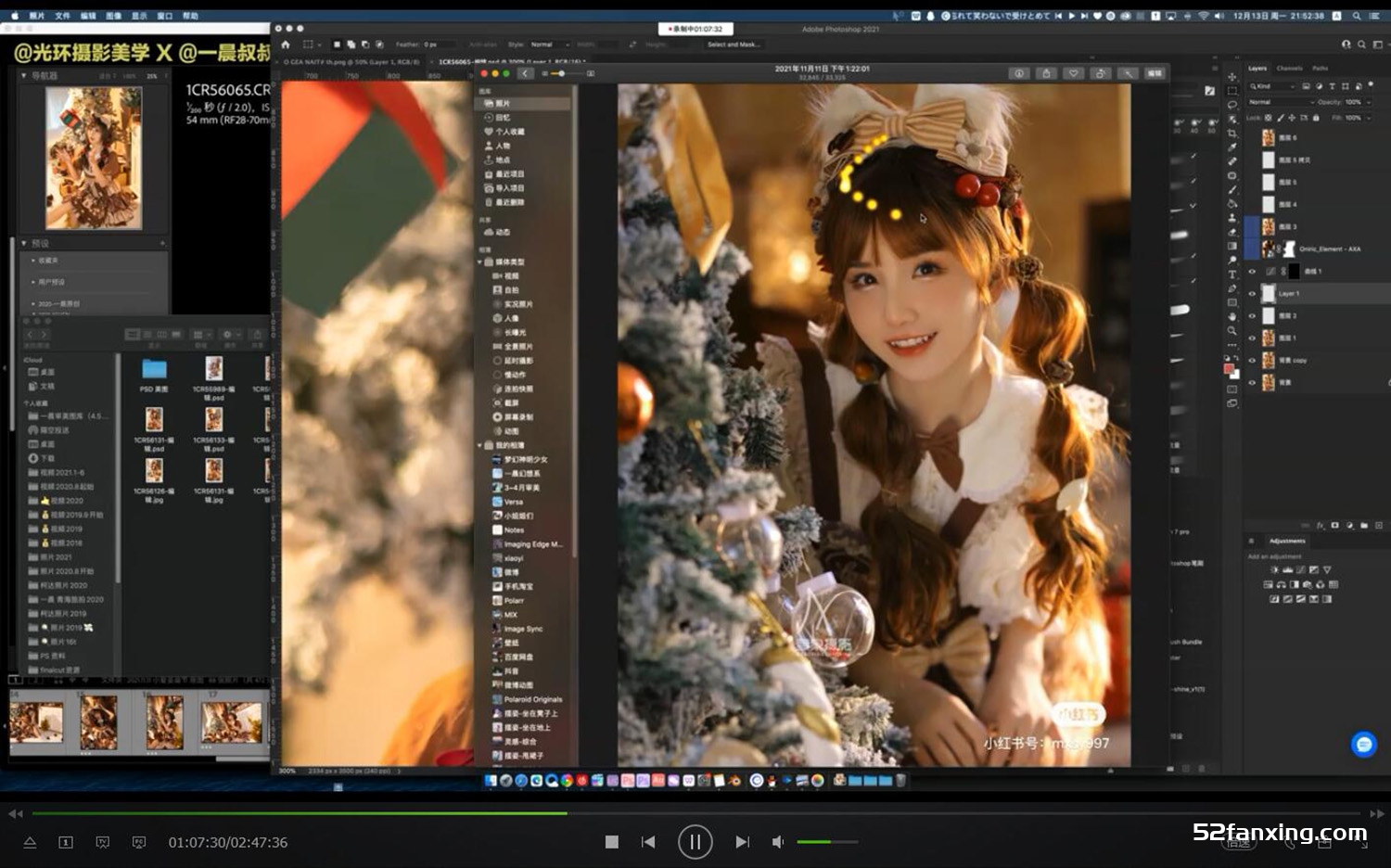Image resolution: width=1391 pixels, height=868 pixels.
Task: Open the 编辑 menu in the menu bar
Action: tap(88, 16)
